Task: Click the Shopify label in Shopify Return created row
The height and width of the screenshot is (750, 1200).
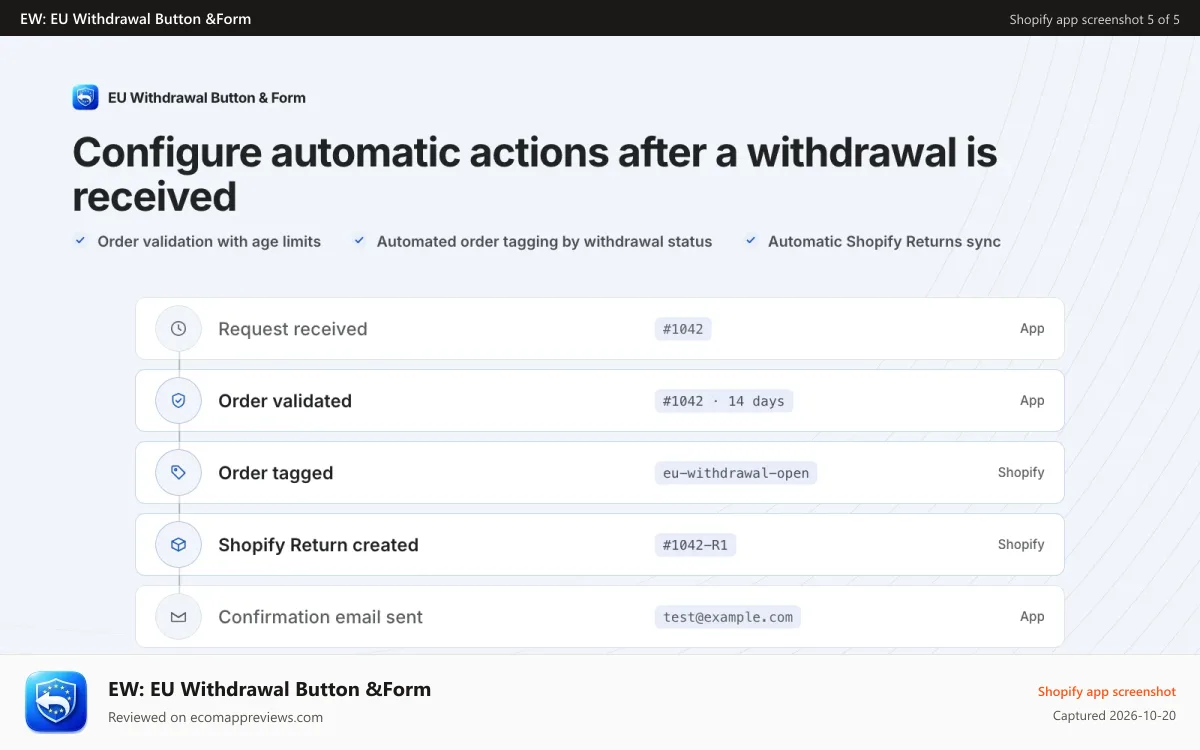Action: (x=1021, y=544)
